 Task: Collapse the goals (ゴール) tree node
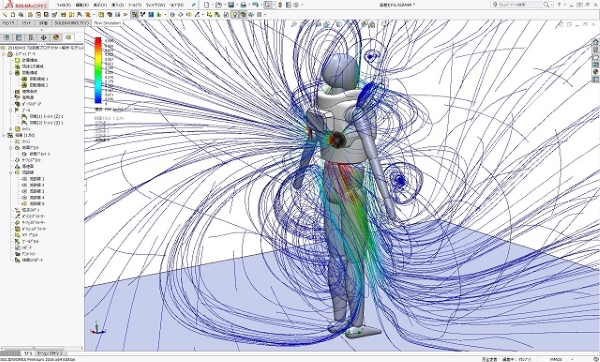tap(11, 110)
